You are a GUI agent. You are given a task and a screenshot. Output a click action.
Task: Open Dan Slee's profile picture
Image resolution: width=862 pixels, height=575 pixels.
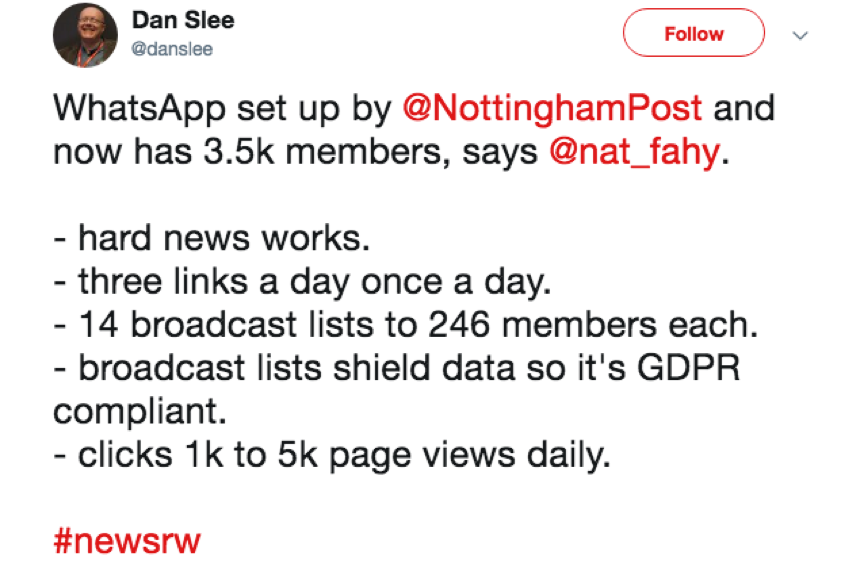coord(85,35)
